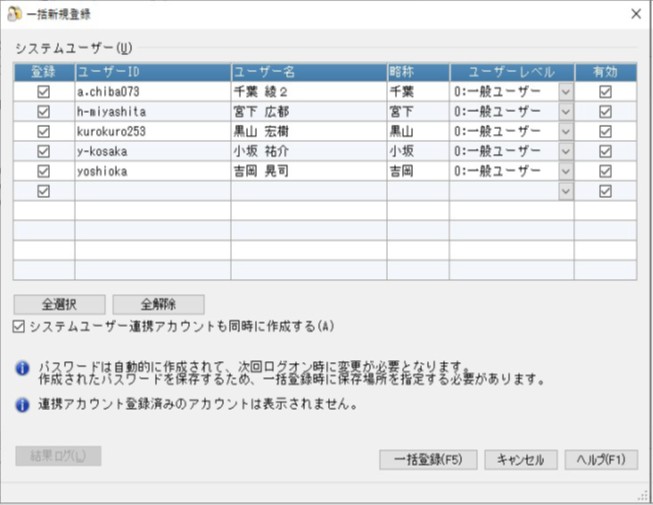
Task: Uncheck the 登録 checkbox for a.chiba073
Action: coord(43,91)
